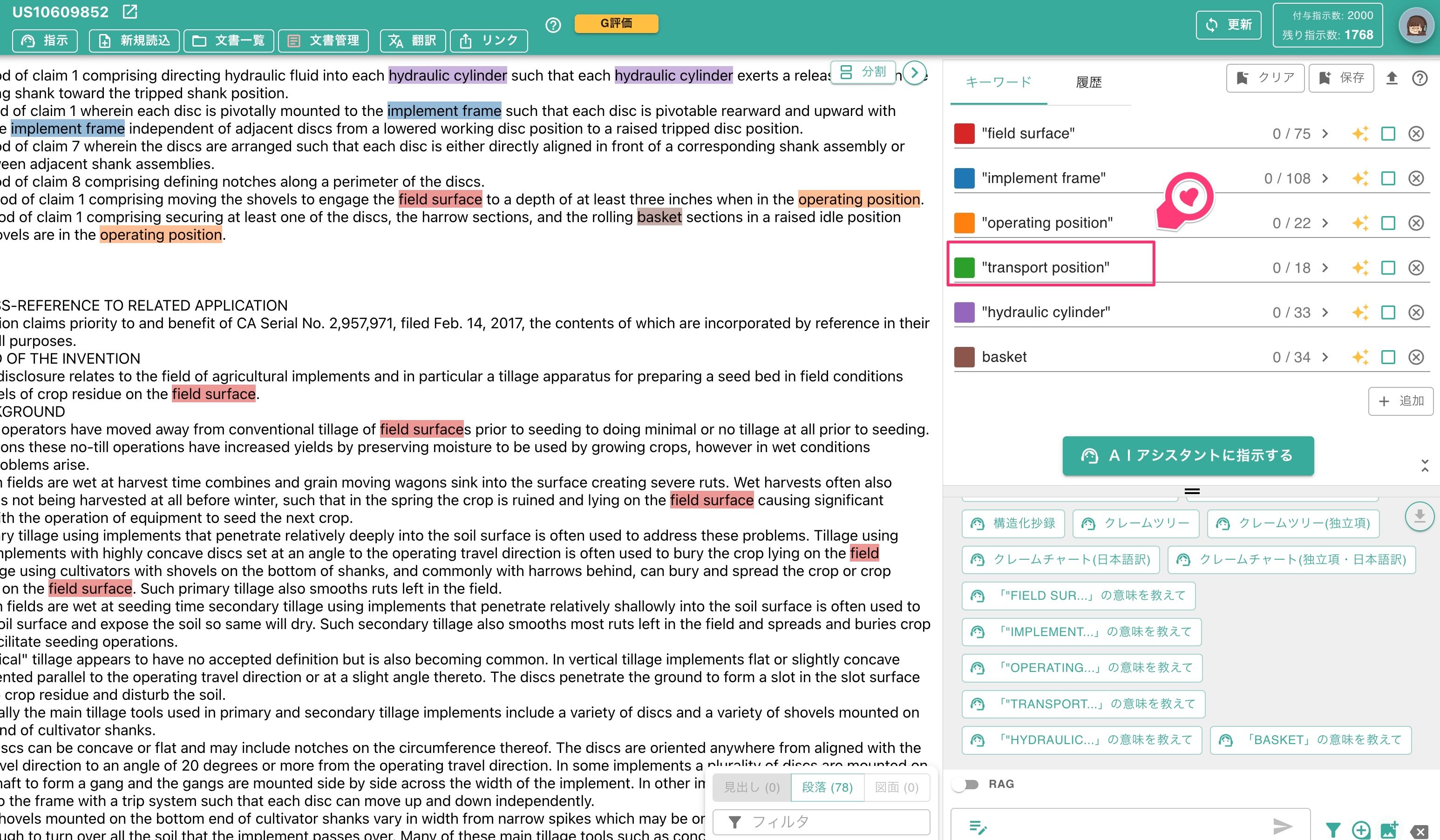
Task: Open document US10609852 in external window icon
Action: (130, 12)
